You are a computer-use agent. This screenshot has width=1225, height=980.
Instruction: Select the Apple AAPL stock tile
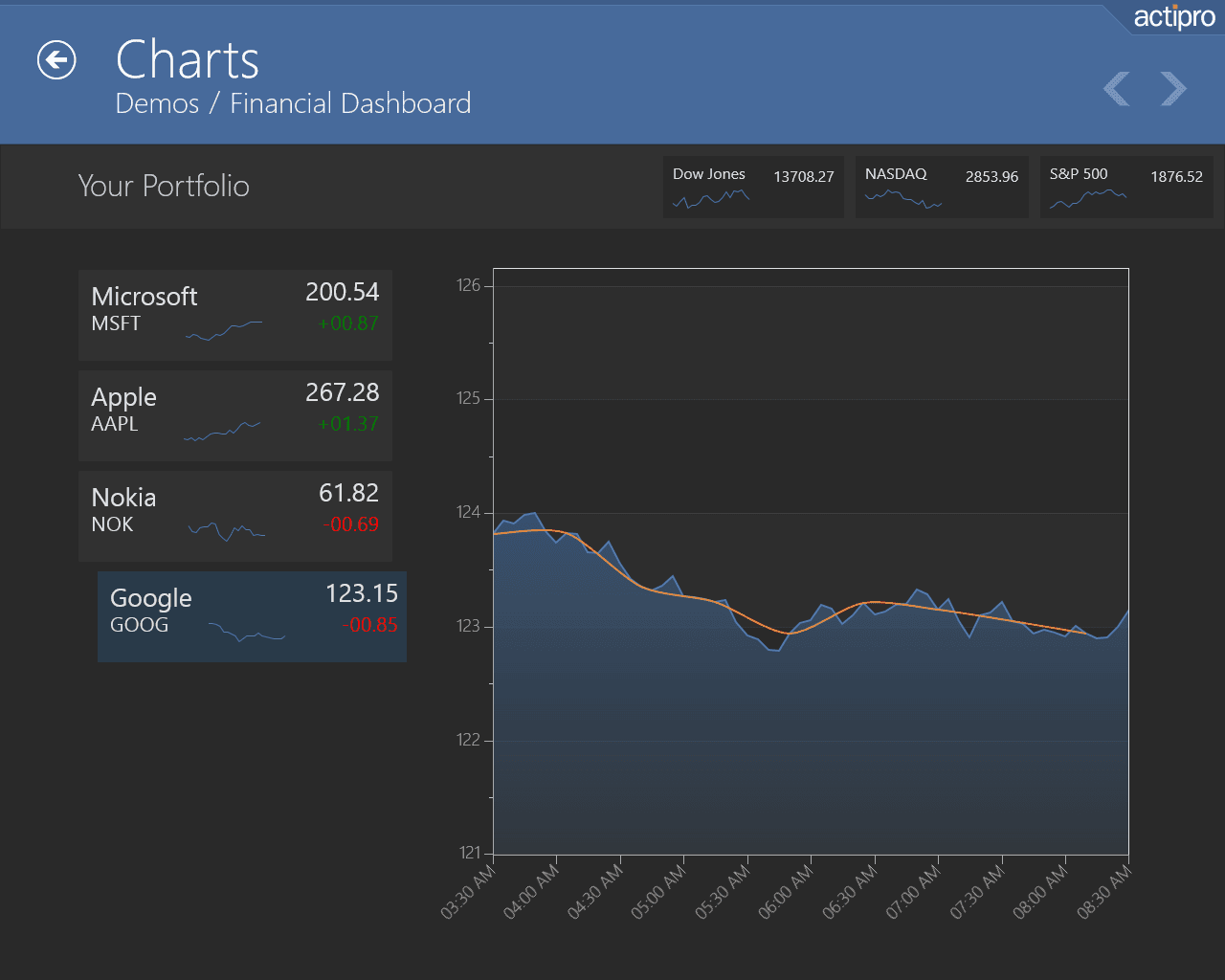pos(235,416)
